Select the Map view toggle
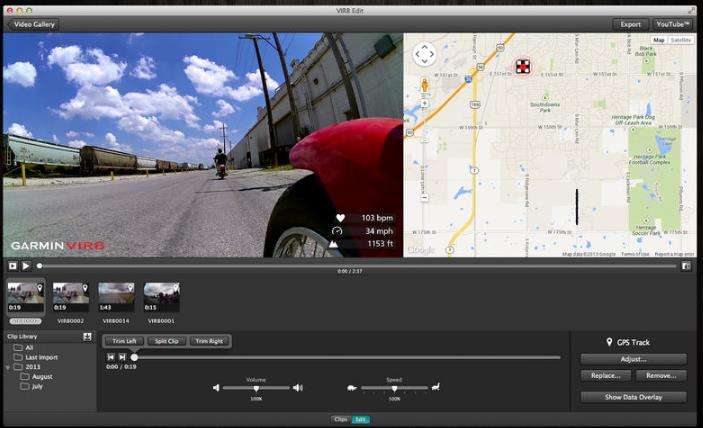The image size is (703, 428). click(x=659, y=40)
